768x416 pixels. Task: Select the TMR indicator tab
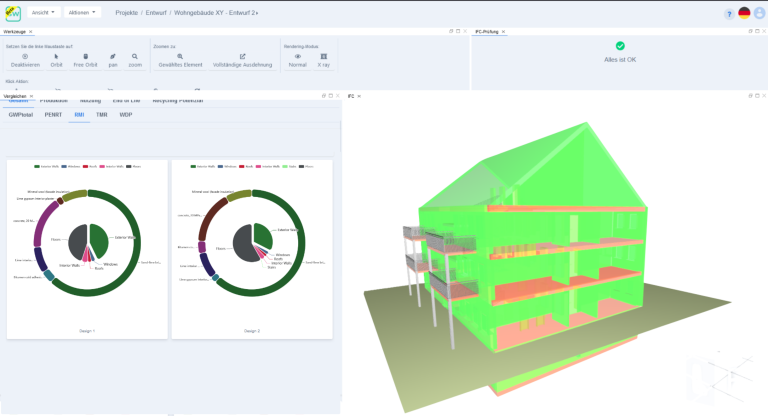[x=101, y=115]
